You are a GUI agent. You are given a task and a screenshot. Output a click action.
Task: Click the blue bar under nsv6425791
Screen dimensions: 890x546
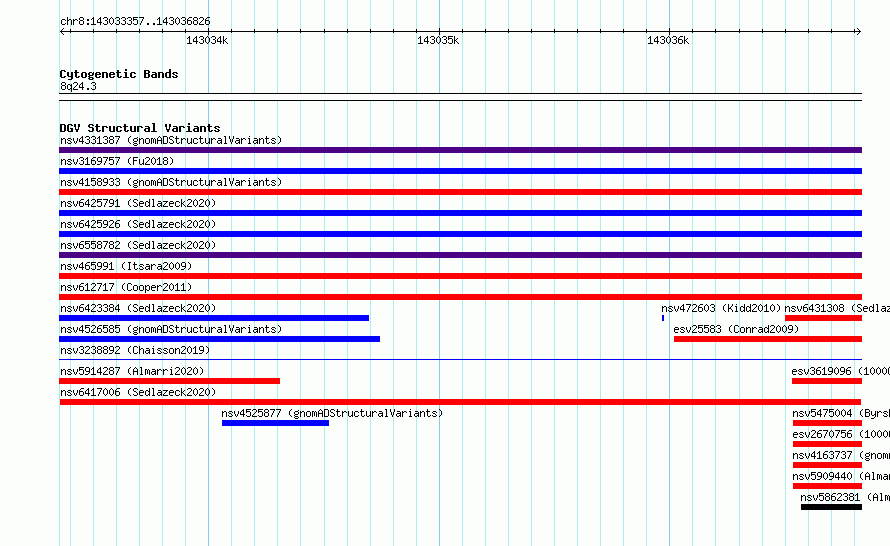click(x=460, y=213)
